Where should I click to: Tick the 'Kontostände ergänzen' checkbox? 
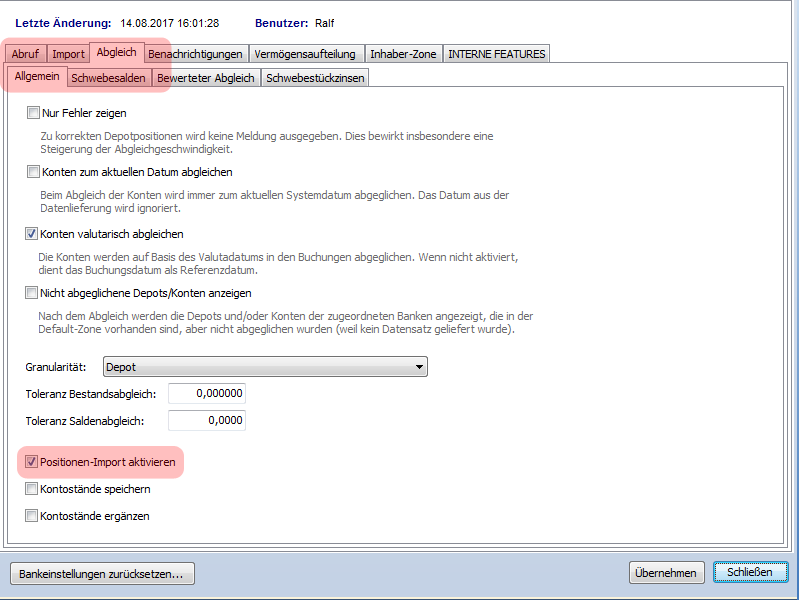34,516
